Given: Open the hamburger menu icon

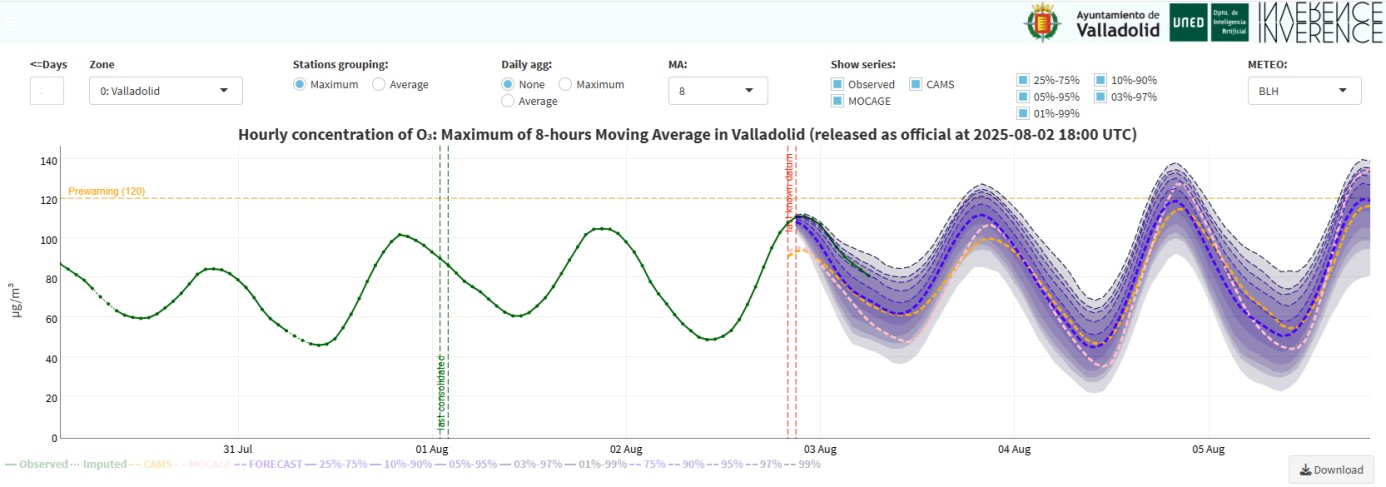Looking at the screenshot, I should [x=11, y=20].
